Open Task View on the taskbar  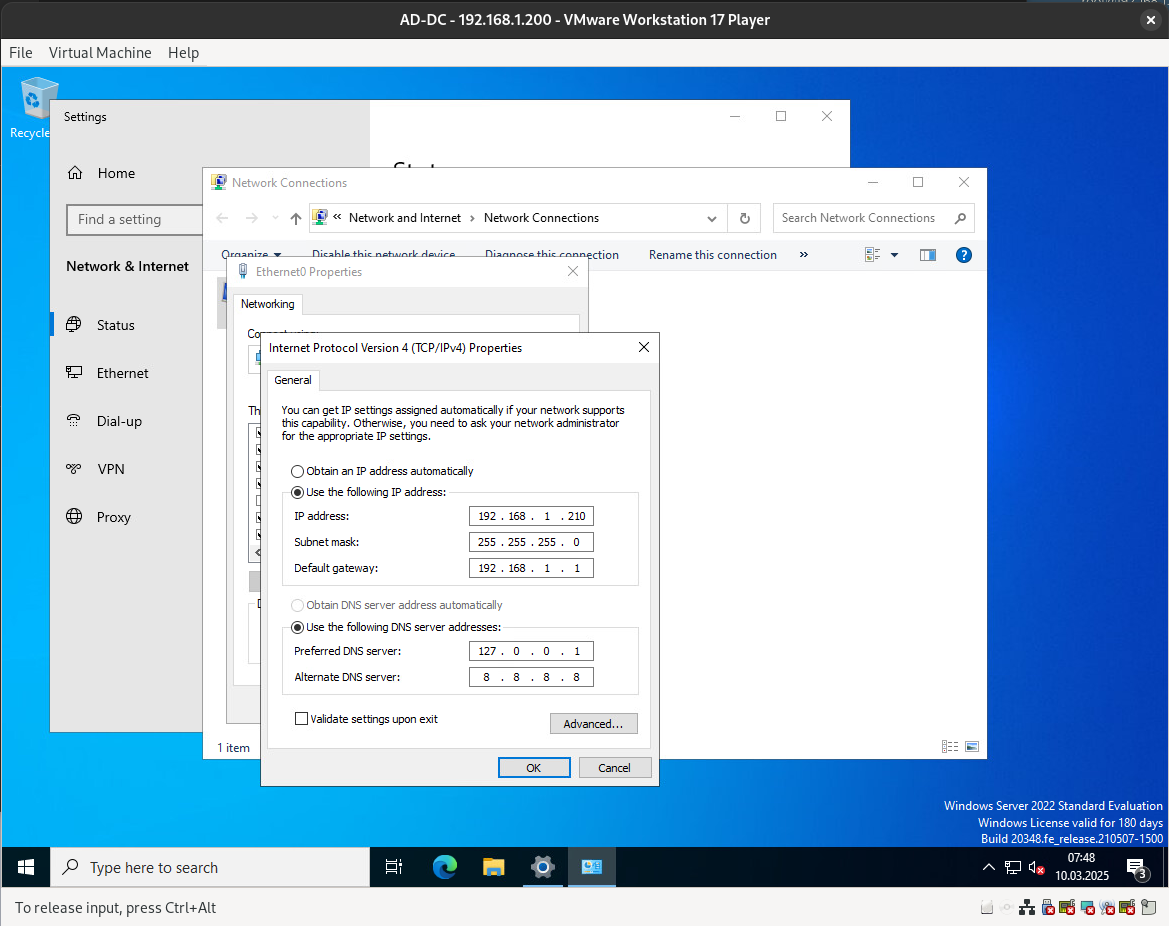point(394,867)
